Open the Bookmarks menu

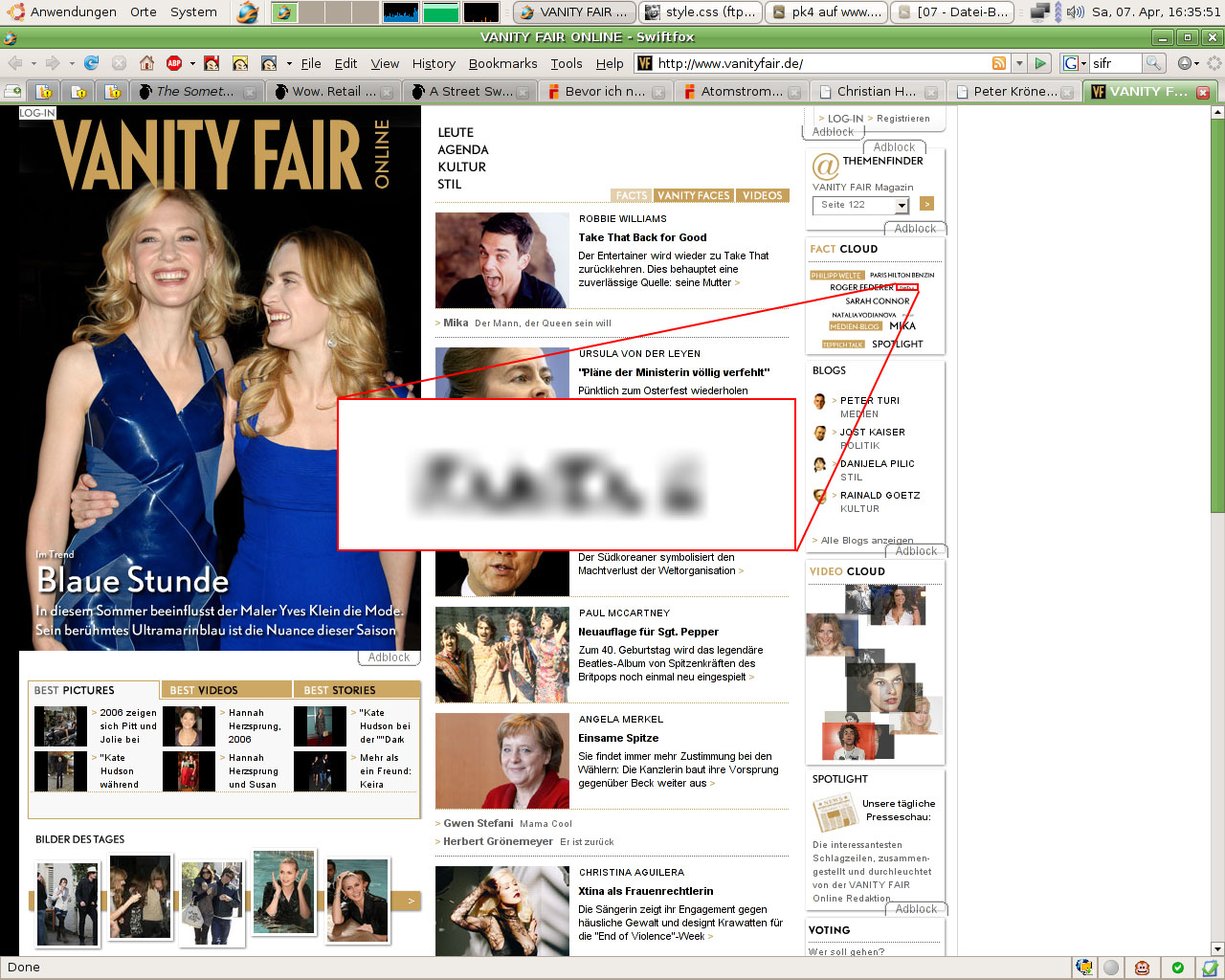click(502, 63)
